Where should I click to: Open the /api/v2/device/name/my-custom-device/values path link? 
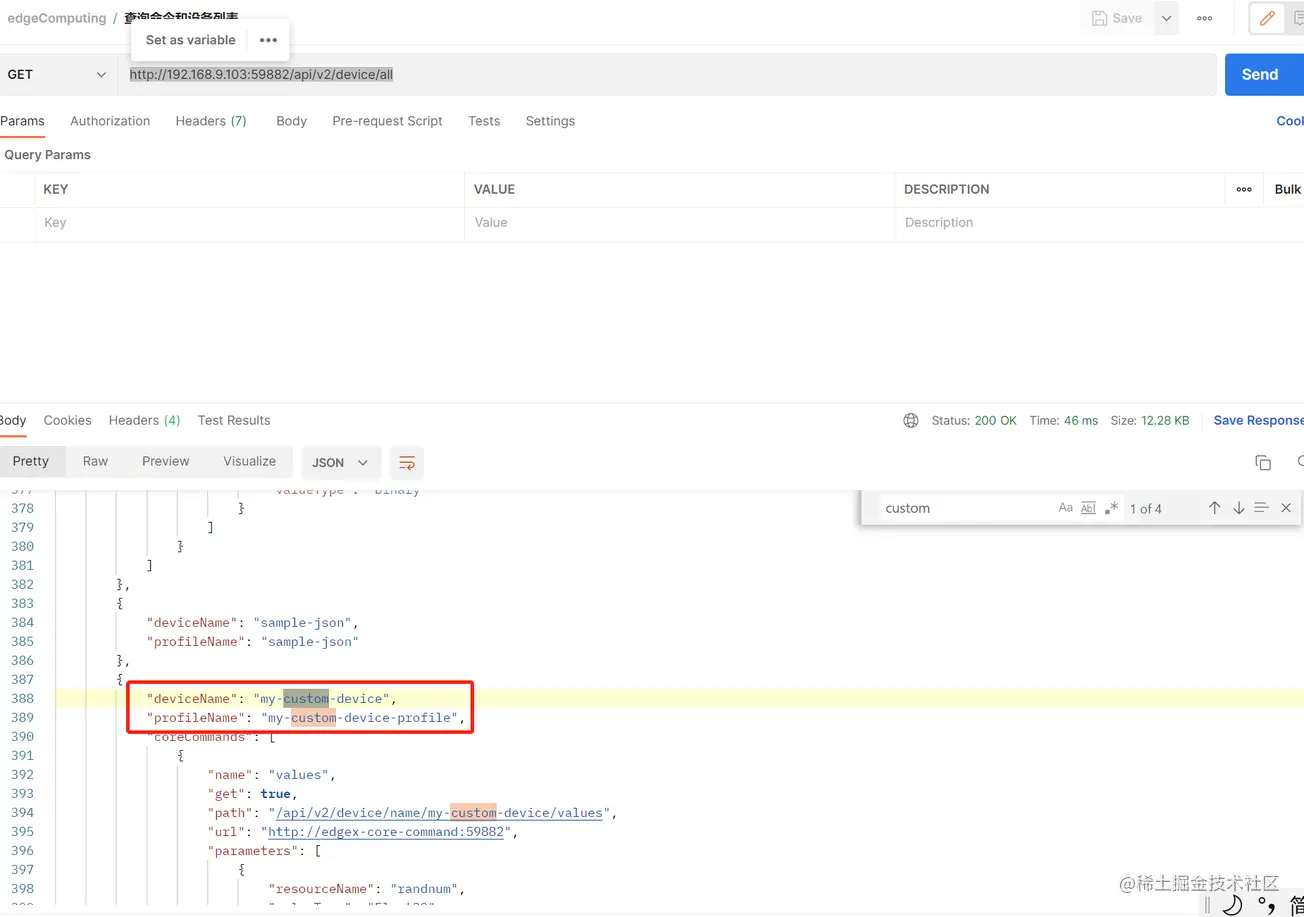439,813
